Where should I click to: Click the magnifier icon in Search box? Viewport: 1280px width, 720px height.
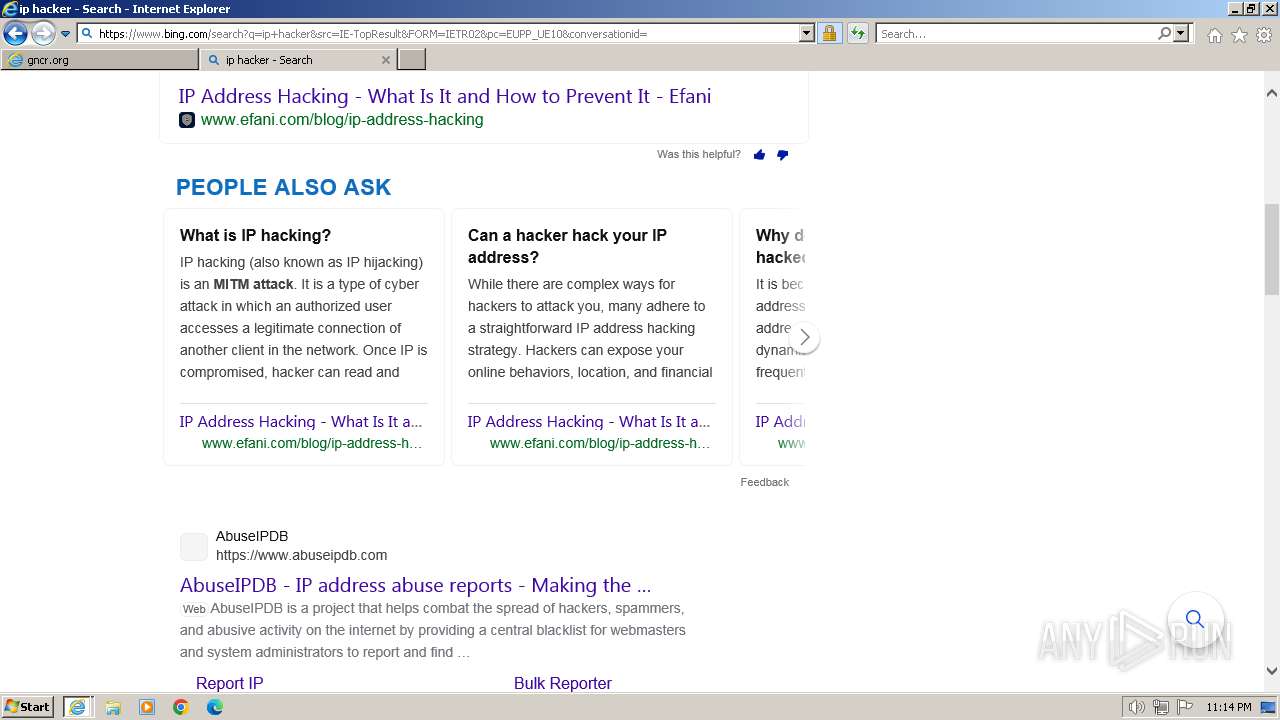[x=1165, y=33]
